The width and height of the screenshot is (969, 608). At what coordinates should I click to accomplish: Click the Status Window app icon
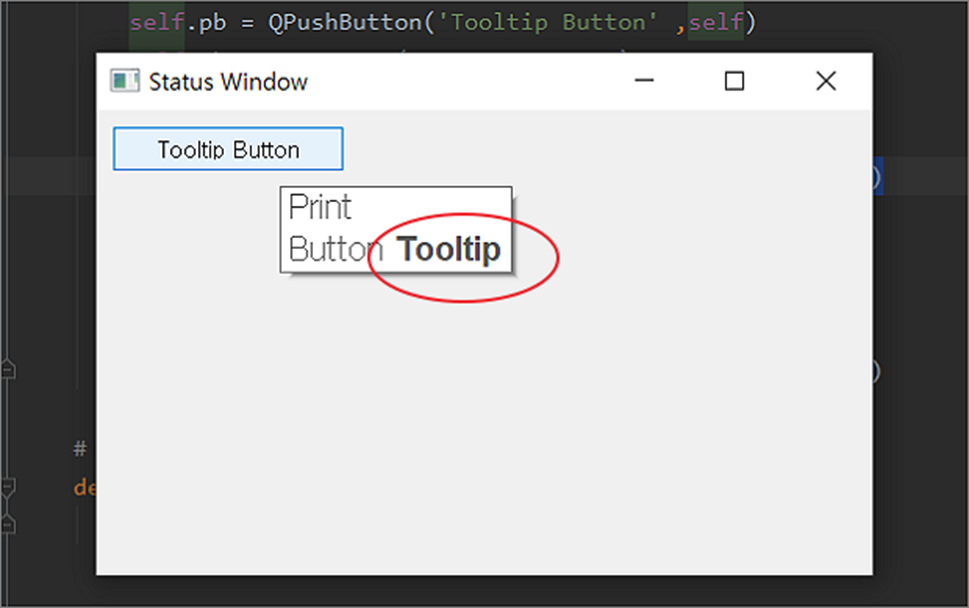[125, 81]
